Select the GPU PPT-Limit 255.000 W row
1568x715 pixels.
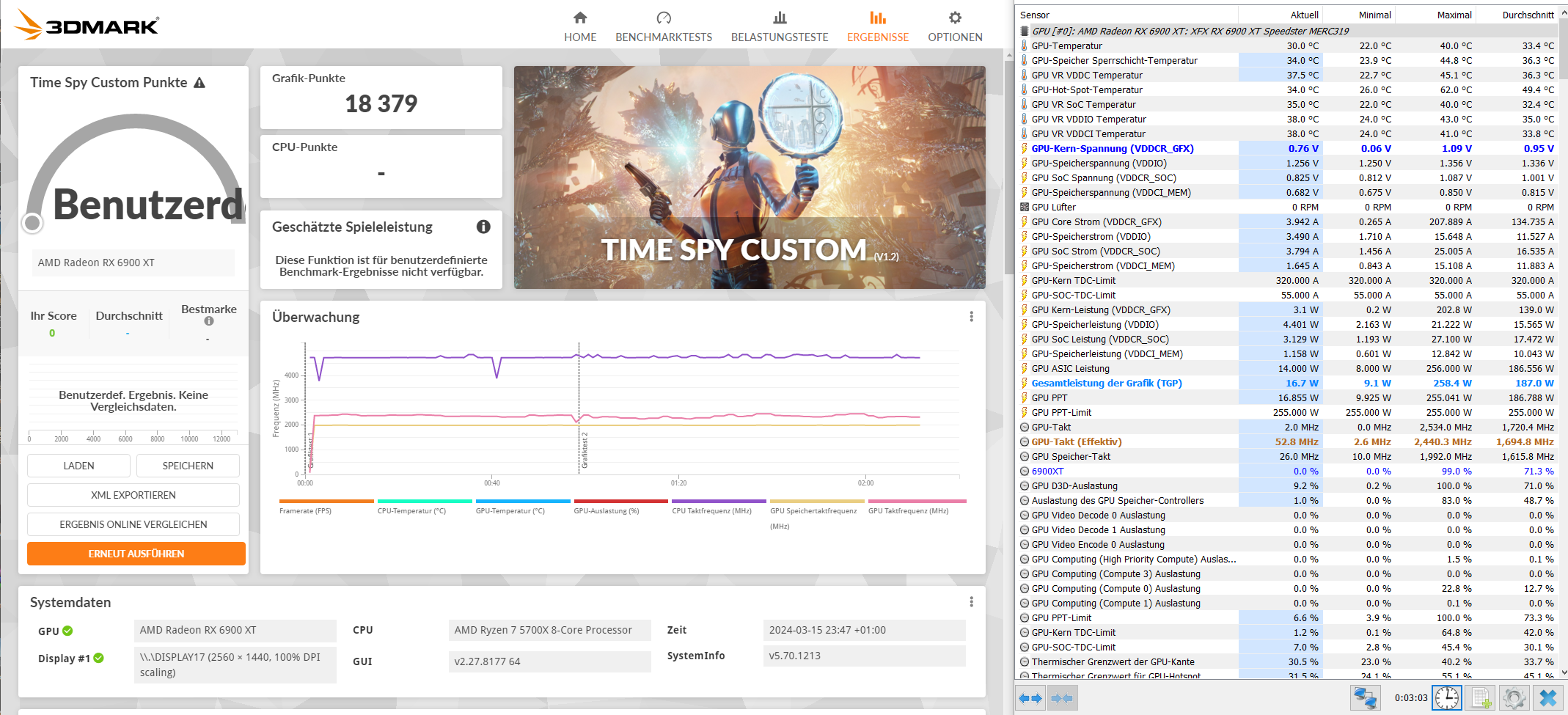(1286, 412)
